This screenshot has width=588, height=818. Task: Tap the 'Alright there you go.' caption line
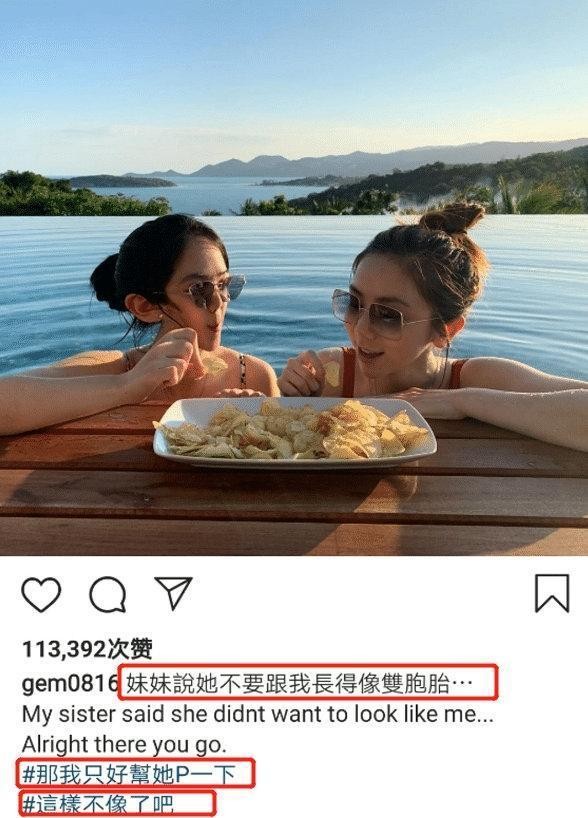click(x=124, y=744)
